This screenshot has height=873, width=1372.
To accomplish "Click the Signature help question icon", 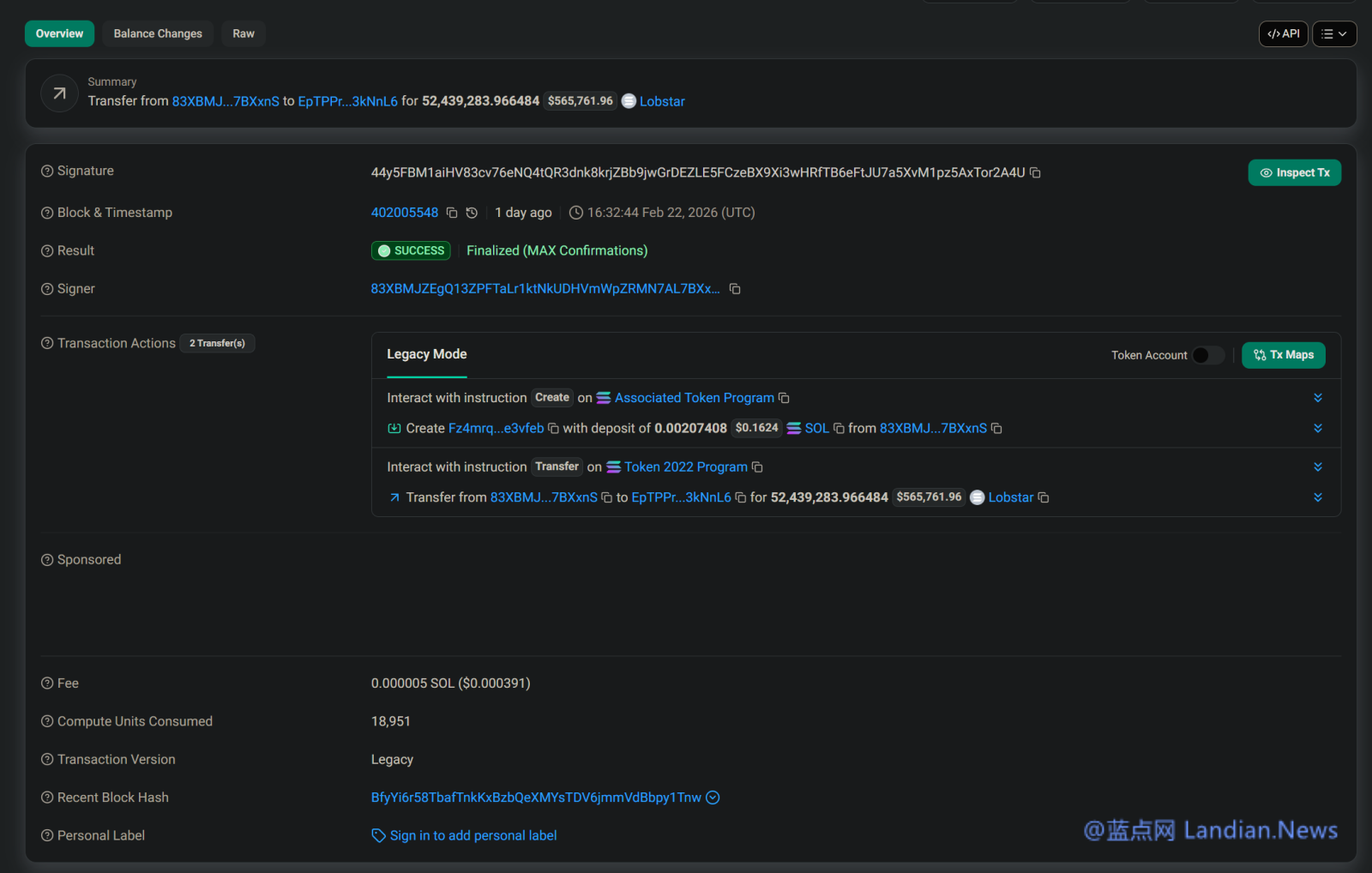I will (47, 172).
